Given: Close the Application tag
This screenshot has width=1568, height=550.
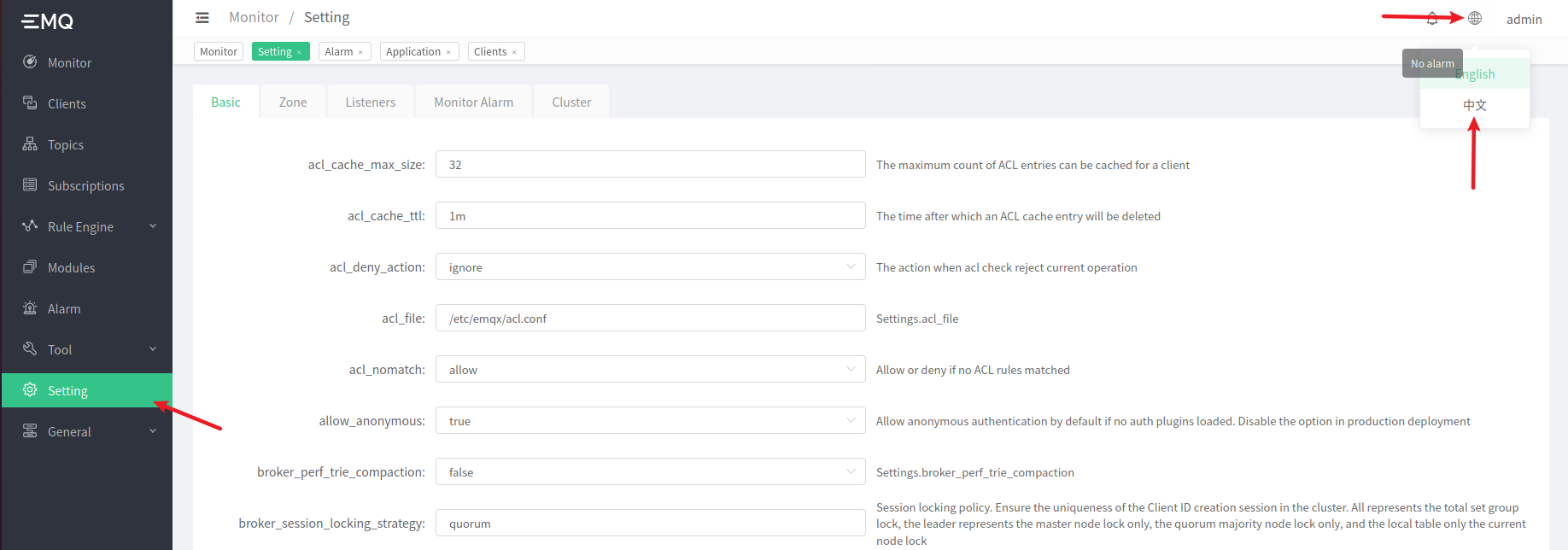Looking at the screenshot, I should (x=448, y=52).
